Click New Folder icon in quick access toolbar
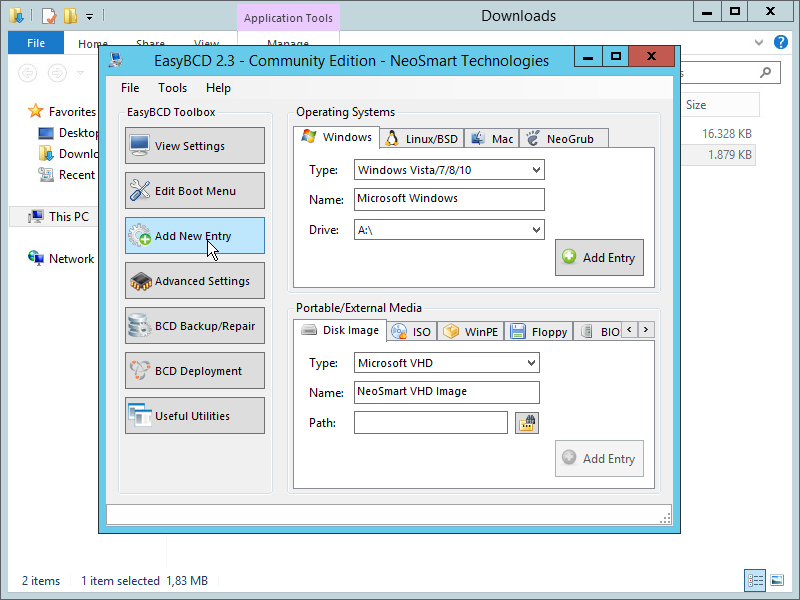This screenshot has height=600, width=800. click(70, 16)
